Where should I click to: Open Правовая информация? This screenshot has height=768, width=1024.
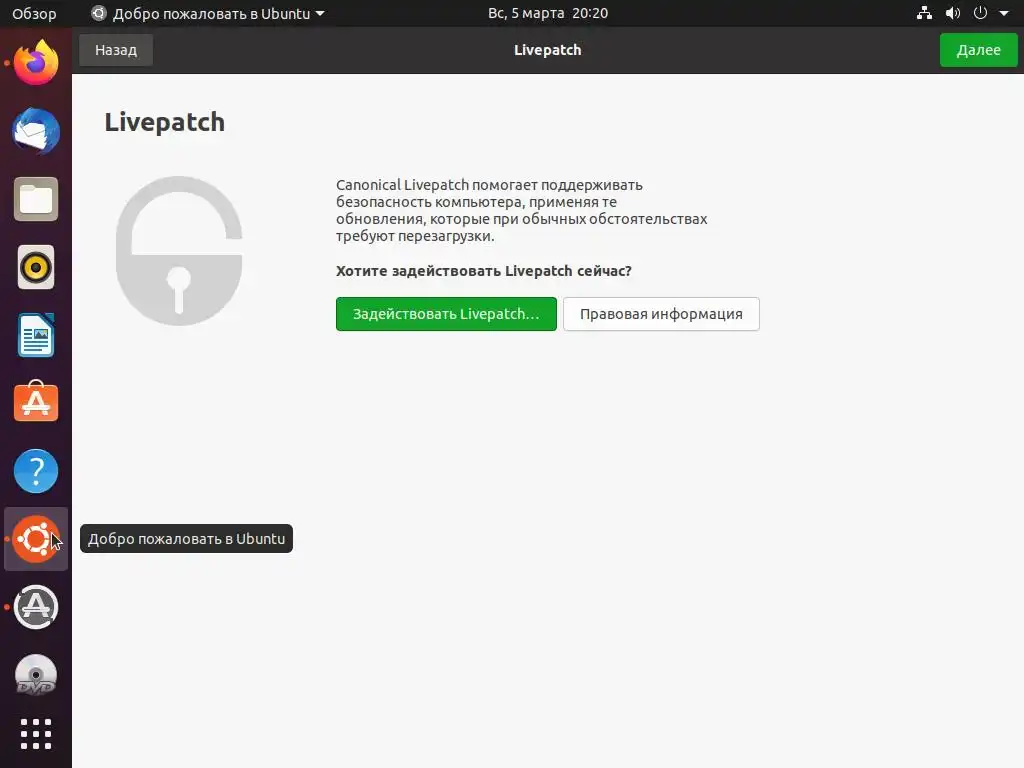pos(661,314)
